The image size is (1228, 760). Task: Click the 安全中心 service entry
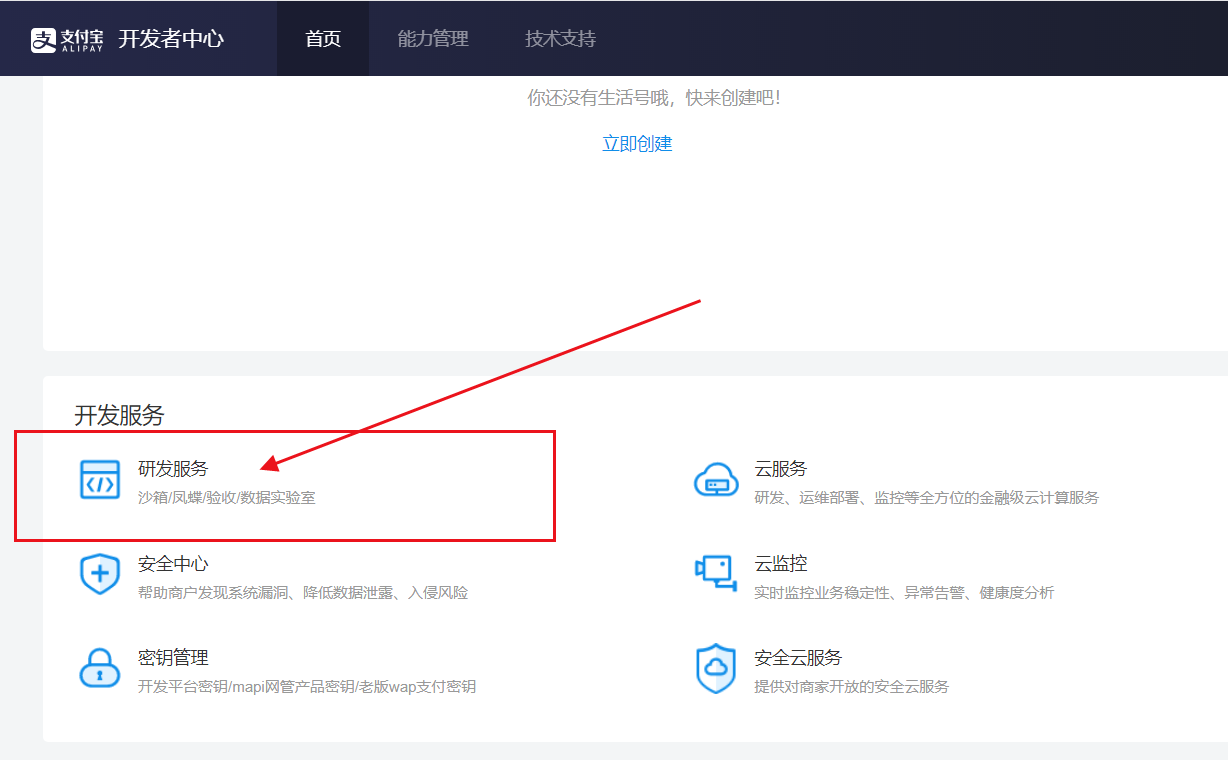(x=172, y=563)
